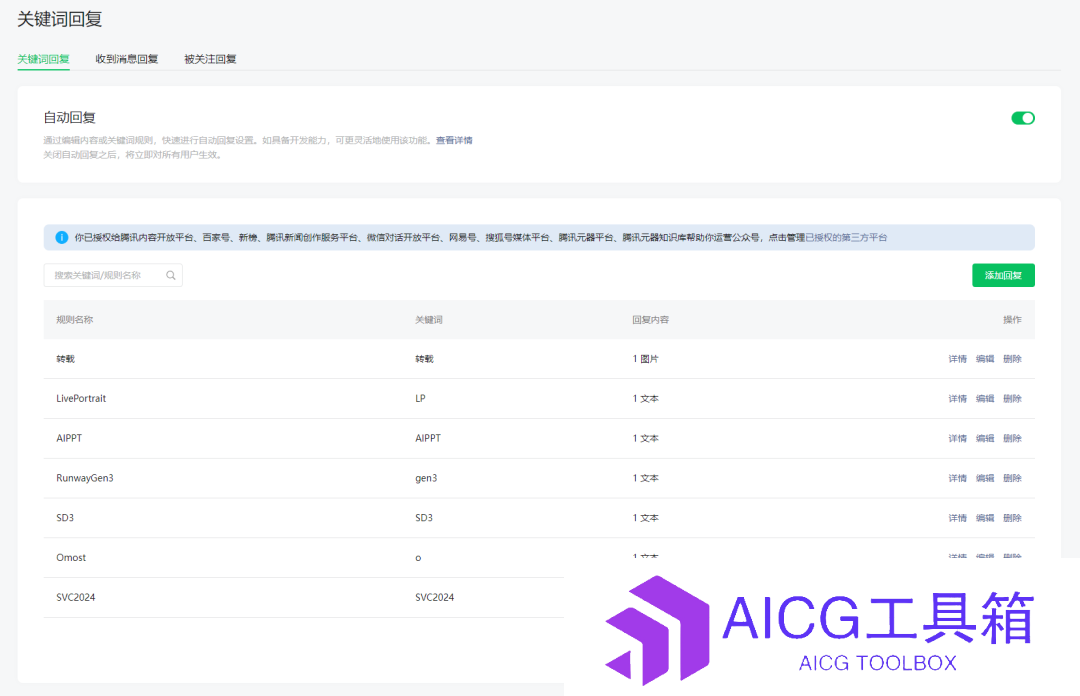Switch to the 关键词回复 tab

[43, 59]
